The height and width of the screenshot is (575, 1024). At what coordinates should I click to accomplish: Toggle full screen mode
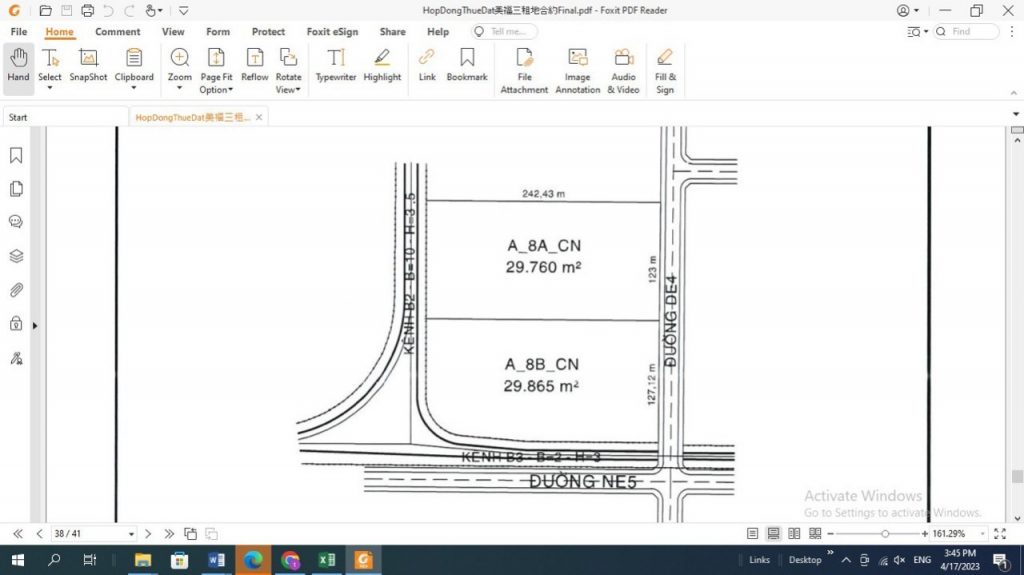tap(1000, 534)
